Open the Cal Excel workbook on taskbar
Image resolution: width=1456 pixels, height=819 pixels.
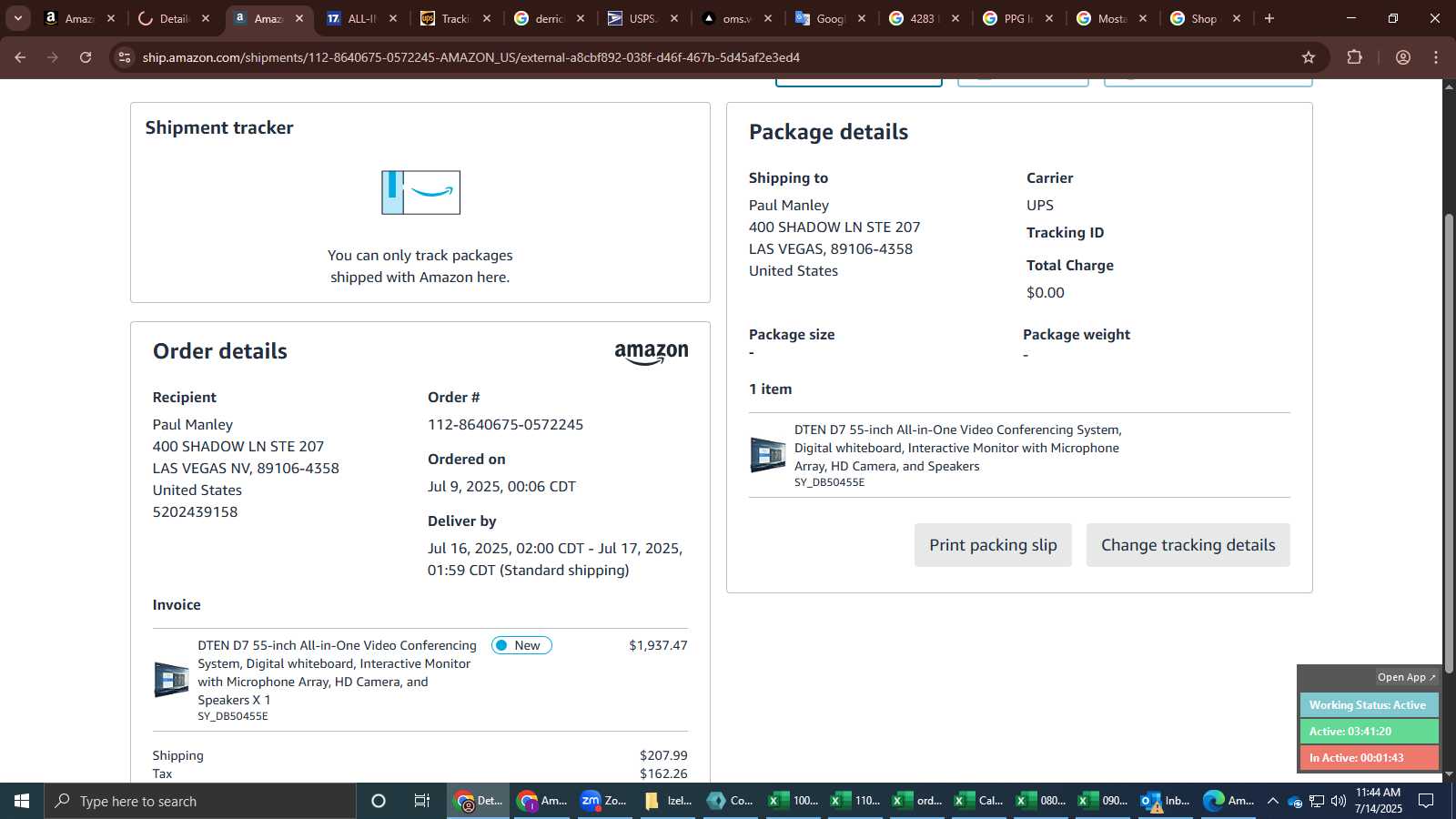[978, 801]
